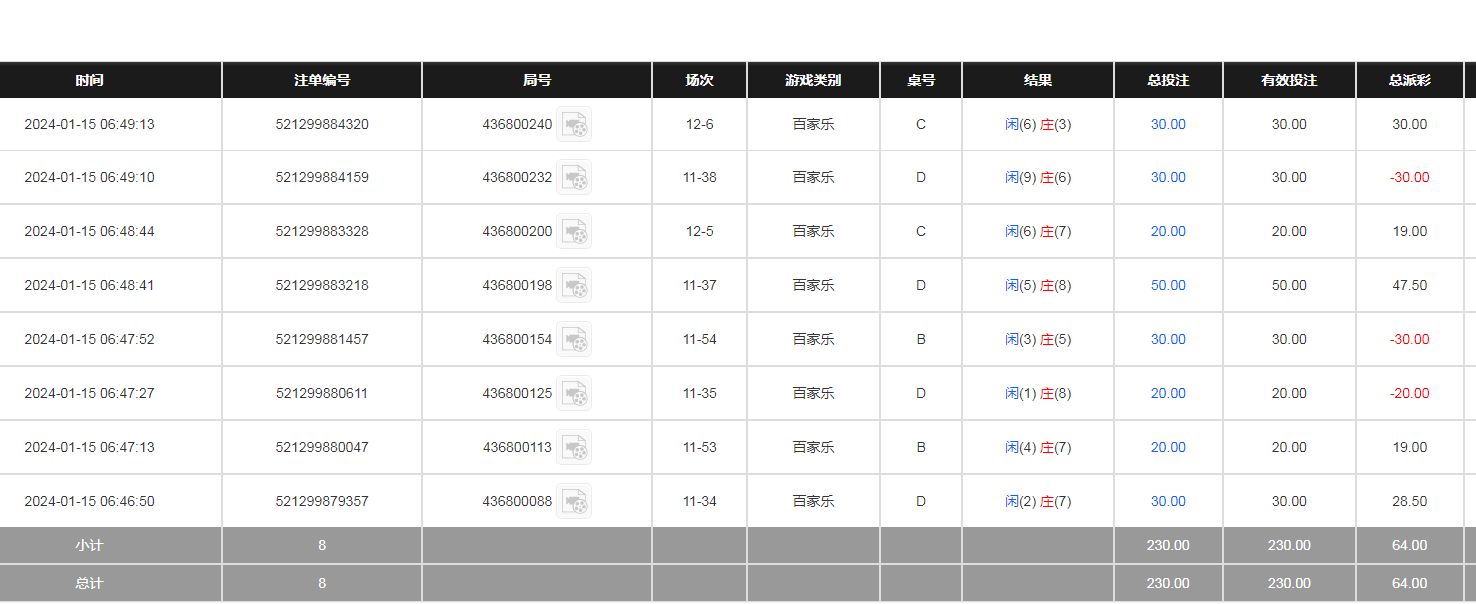
Task: Click replay icon next to 436800154
Action: [x=574, y=340]
